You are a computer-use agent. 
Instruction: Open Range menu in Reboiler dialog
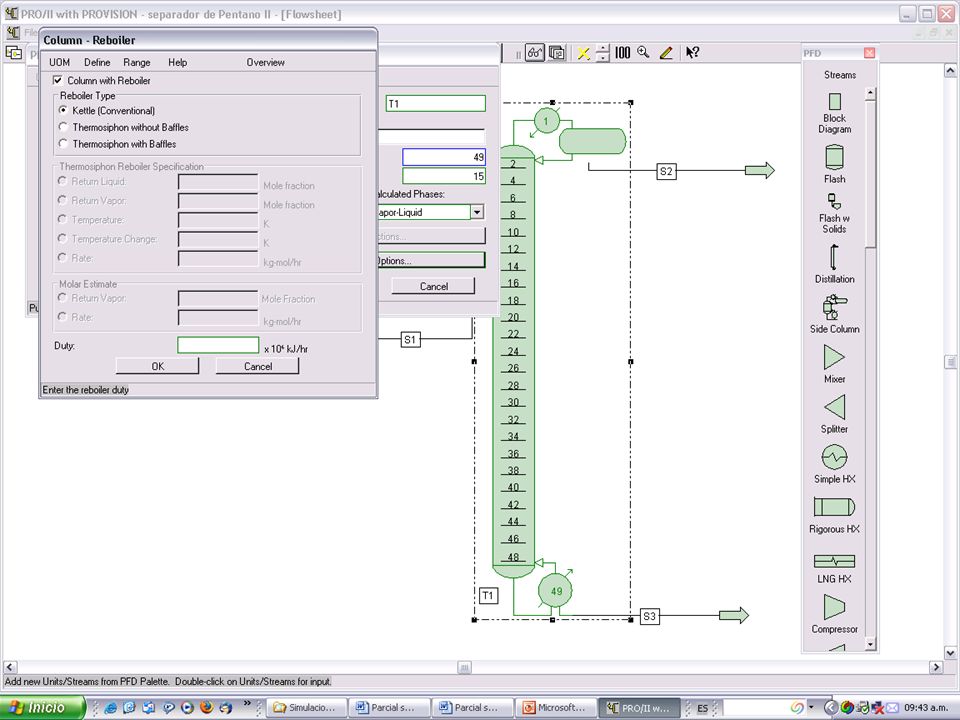[137, 62]
